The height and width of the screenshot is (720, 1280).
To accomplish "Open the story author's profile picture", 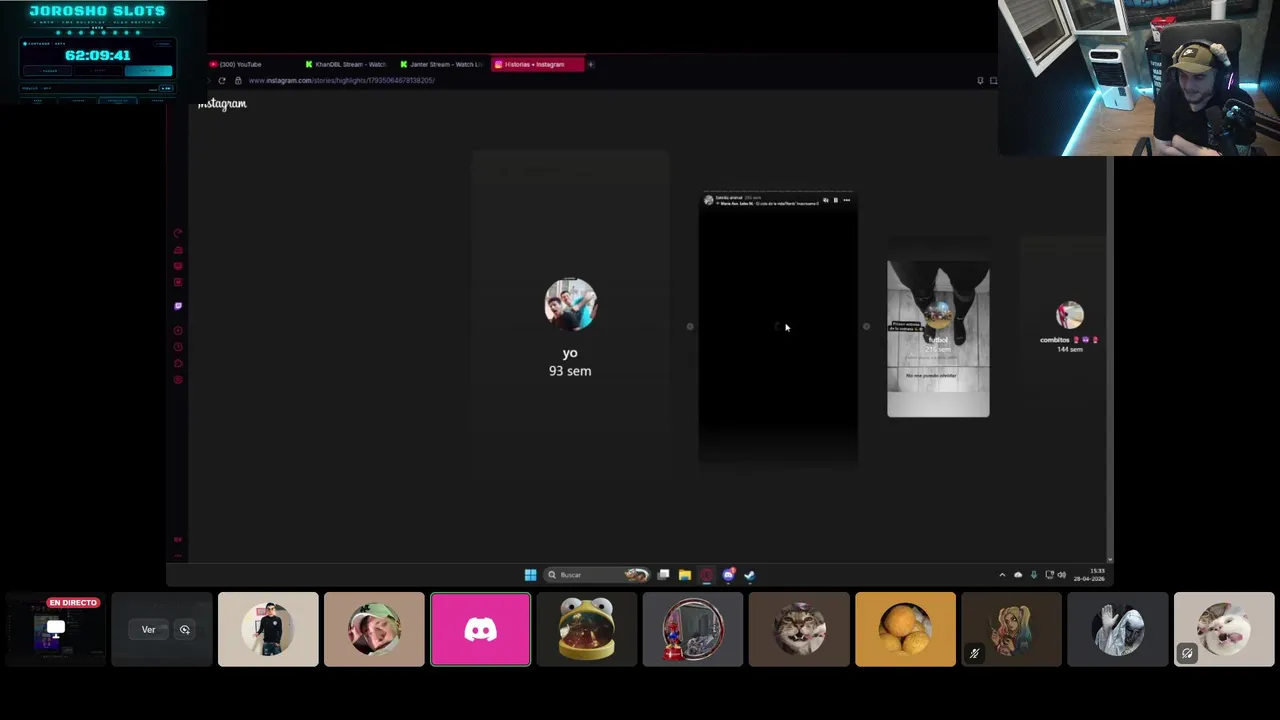I will click(709, 200).
